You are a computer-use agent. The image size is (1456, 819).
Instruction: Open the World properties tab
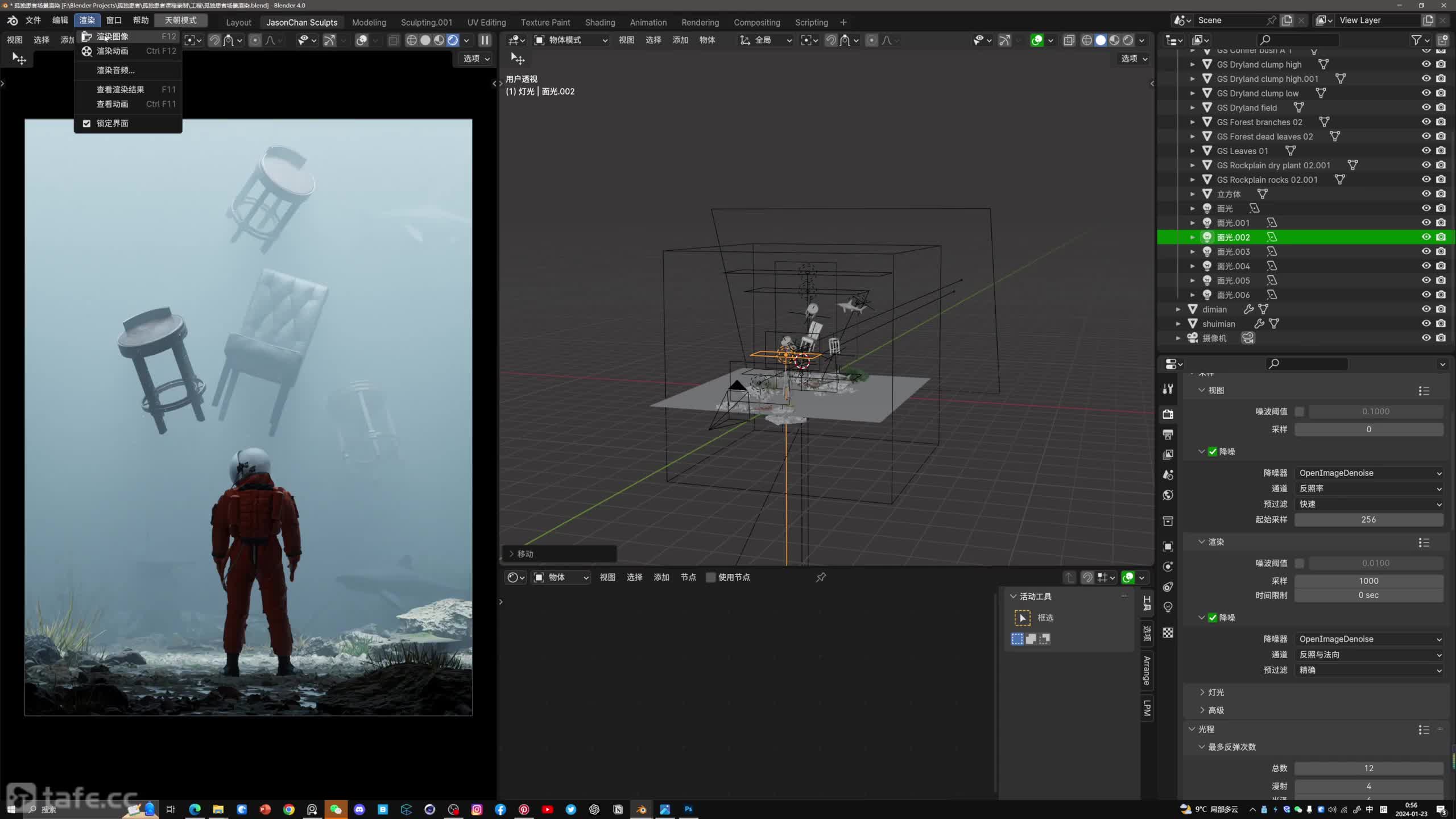click(1168, 495)
